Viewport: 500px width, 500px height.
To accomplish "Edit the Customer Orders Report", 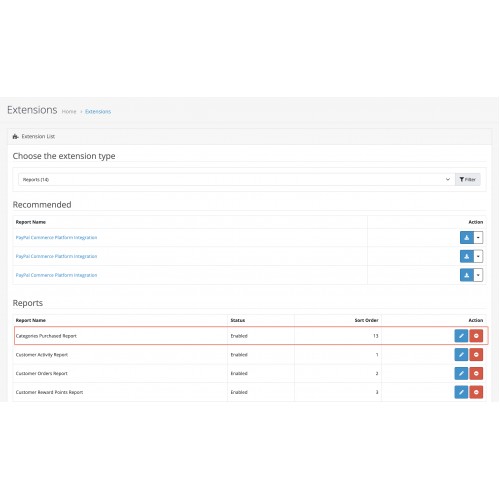I will (461, 373).
